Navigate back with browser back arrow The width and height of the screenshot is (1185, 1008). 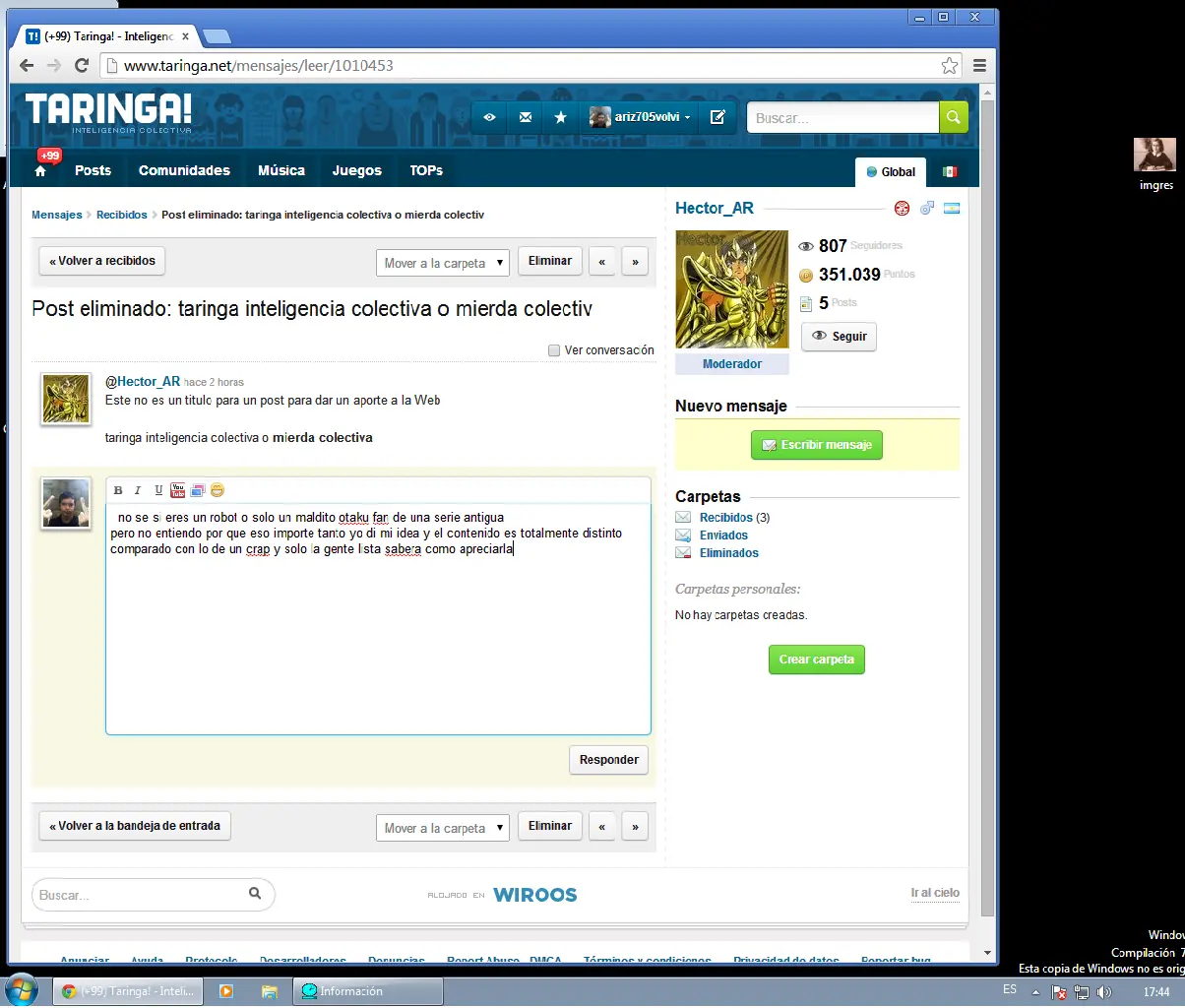(x=27, y=66)
